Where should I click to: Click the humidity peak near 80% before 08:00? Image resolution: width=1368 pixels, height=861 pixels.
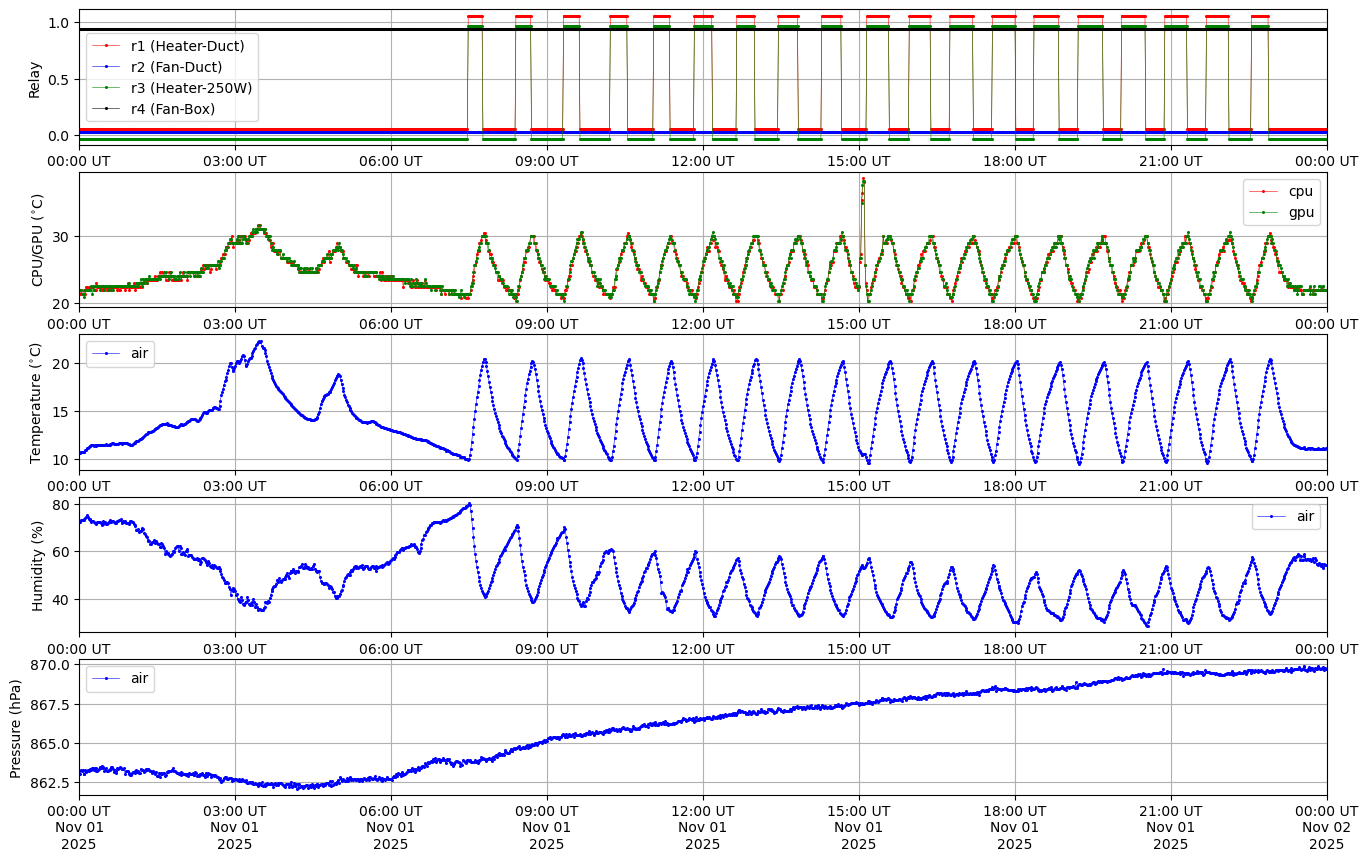point(469,504)
